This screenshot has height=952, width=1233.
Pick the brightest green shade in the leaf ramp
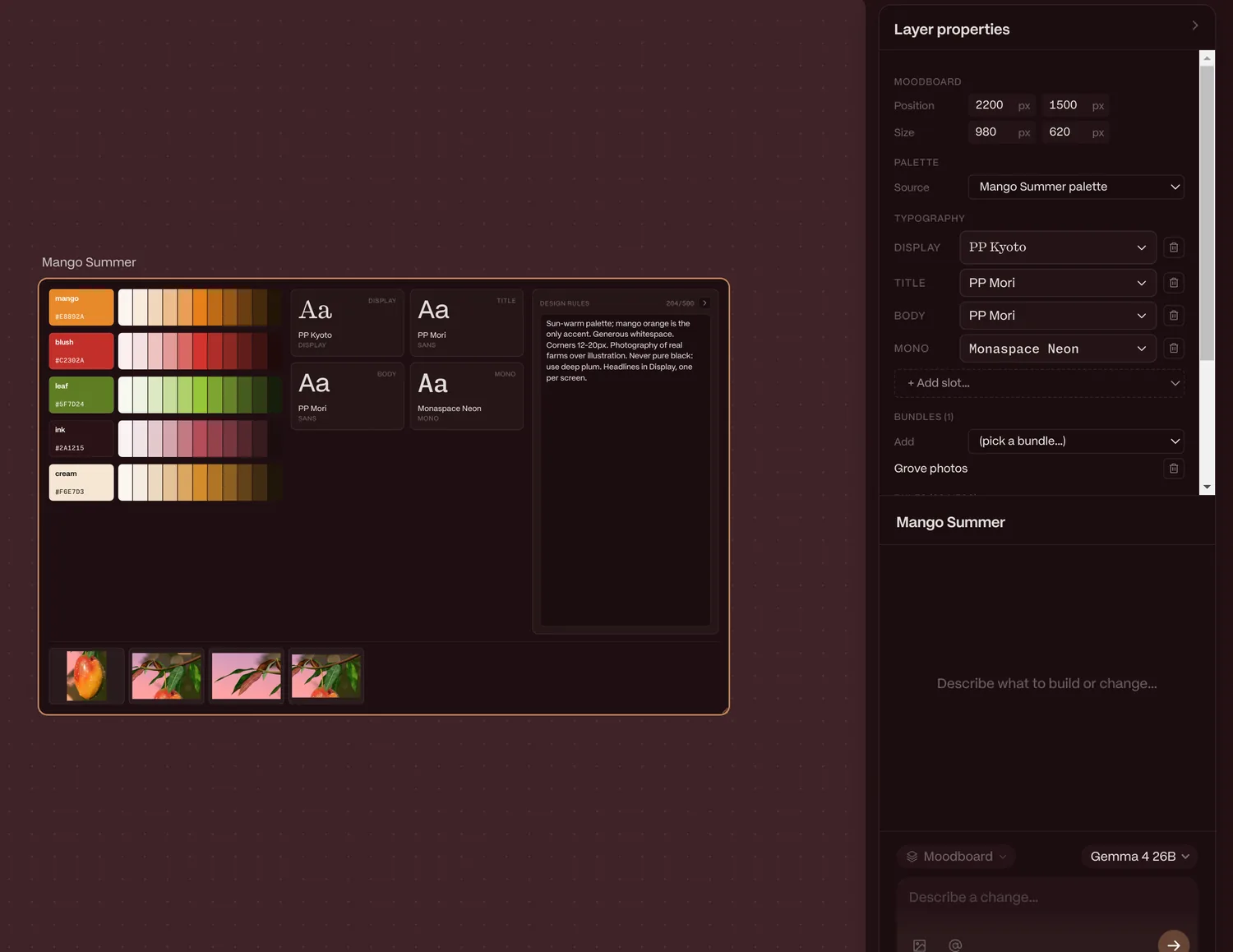[200, 395]
